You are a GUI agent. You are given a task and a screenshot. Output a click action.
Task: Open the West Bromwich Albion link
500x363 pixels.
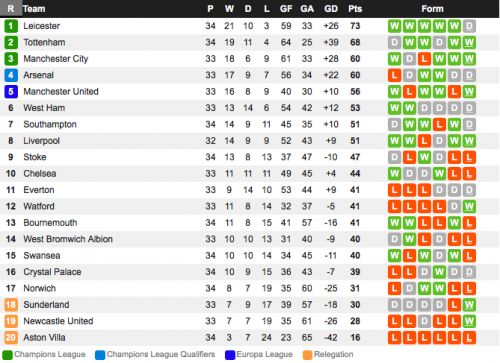(68, 239)
